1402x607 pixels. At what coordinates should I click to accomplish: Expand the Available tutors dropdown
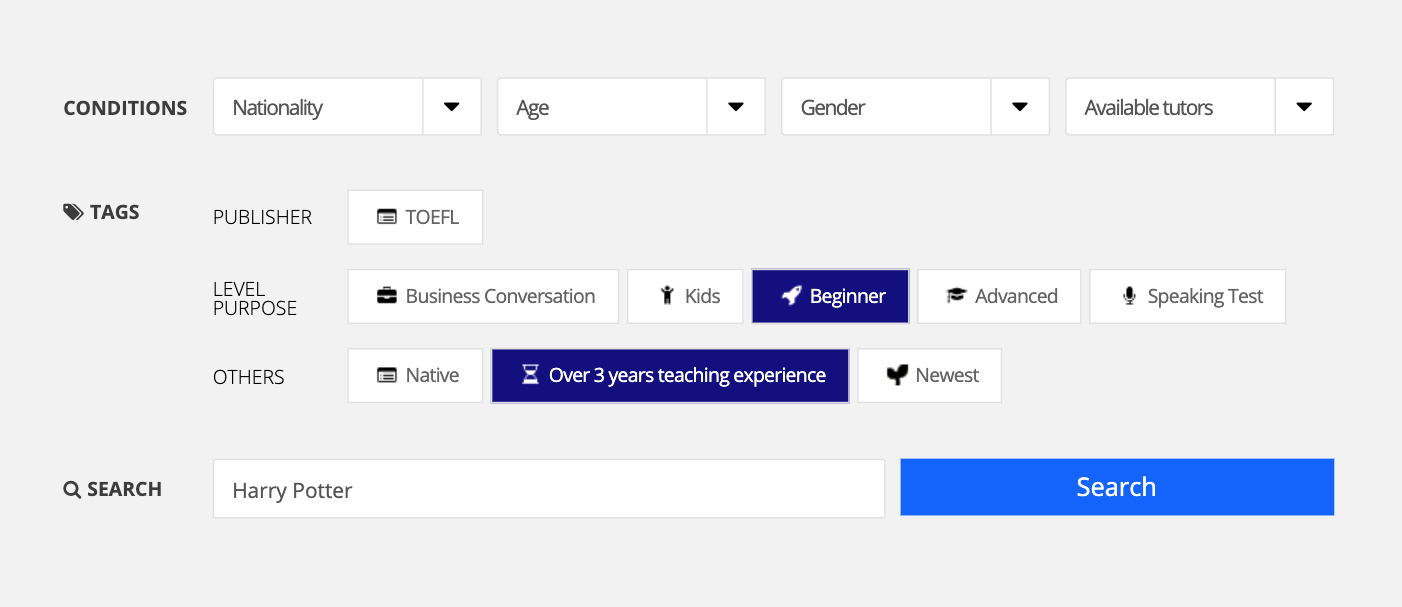click(x=1303, y=107)
